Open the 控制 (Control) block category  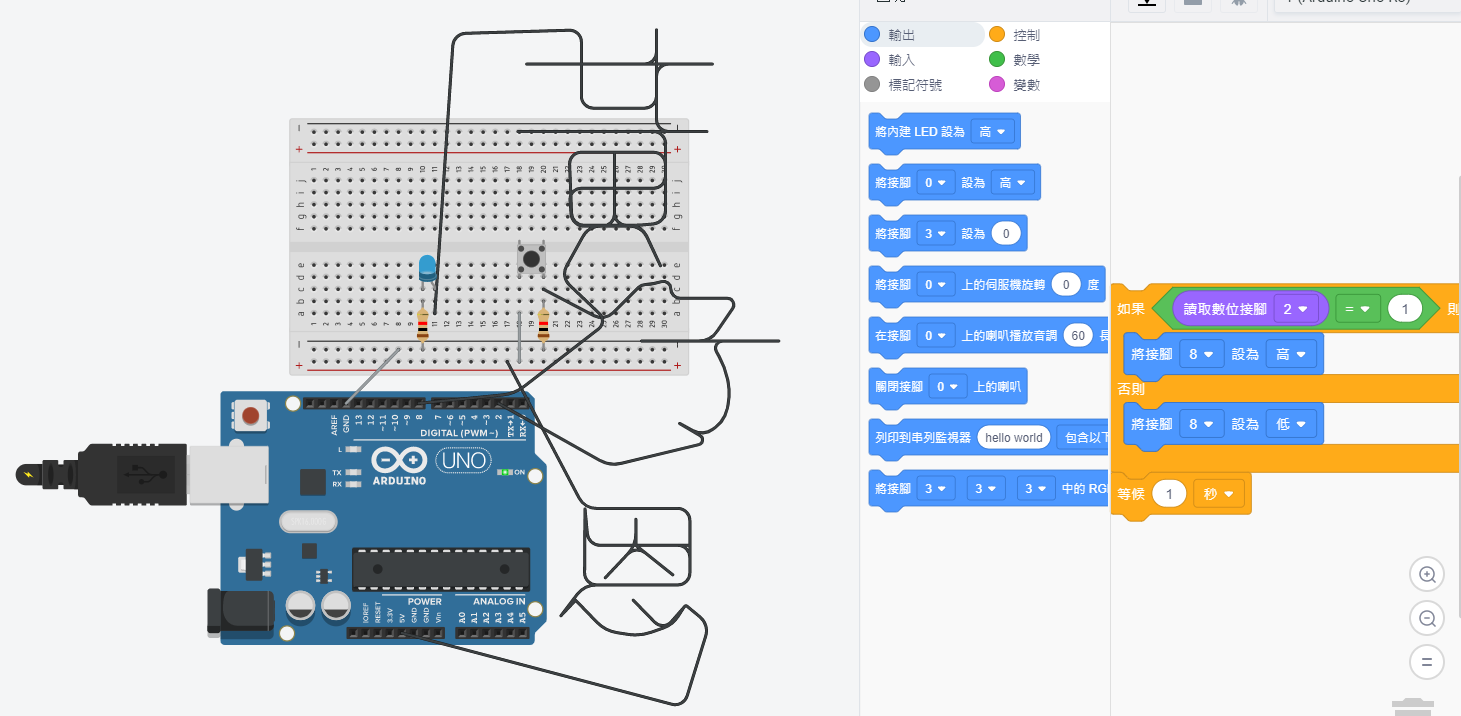[x=1026, y=35]
